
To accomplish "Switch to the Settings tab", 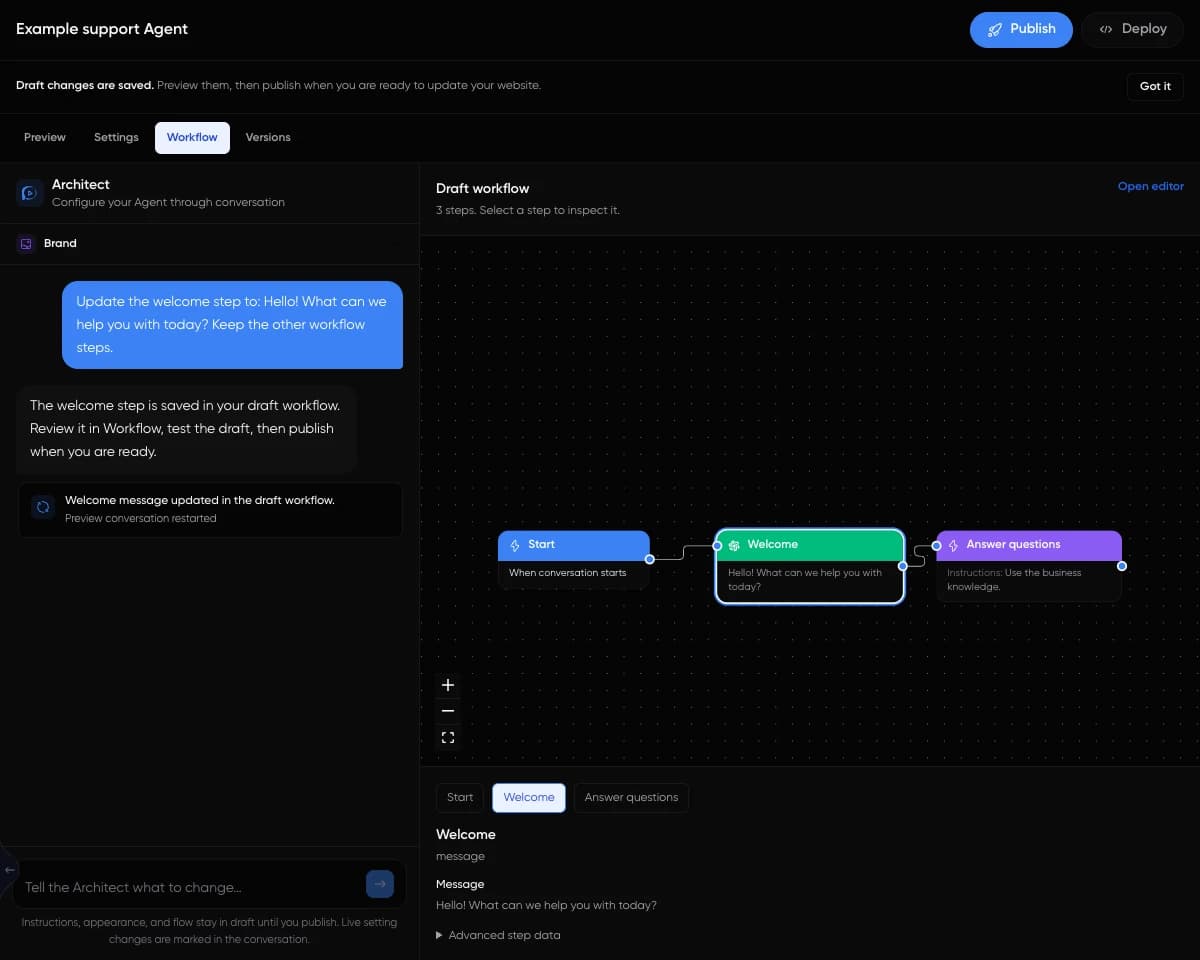I will point(116,137).
